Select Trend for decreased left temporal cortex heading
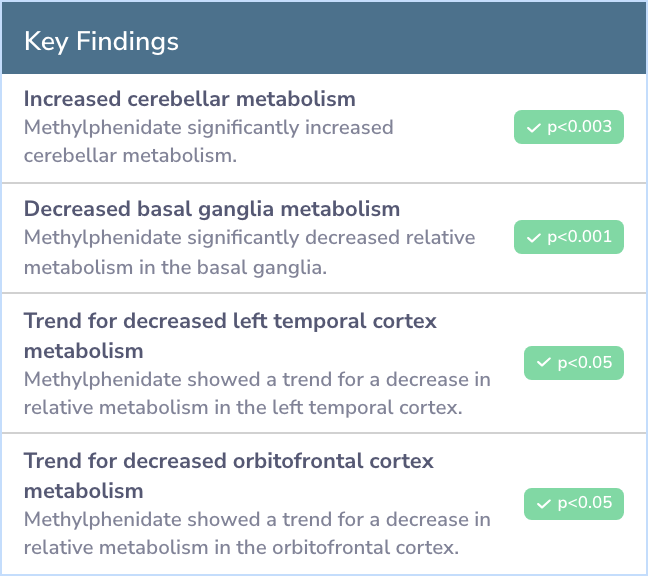 click(x=230, y=336)
